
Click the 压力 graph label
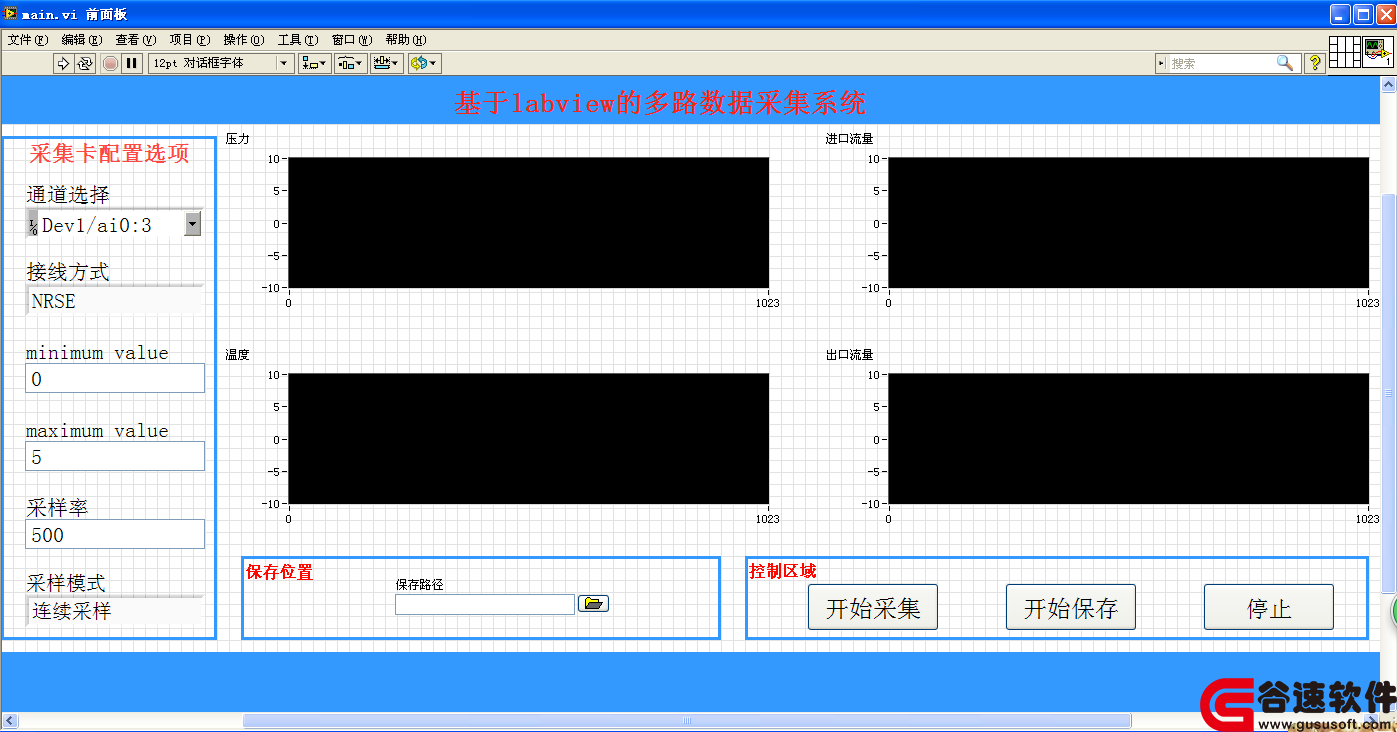pos(237,139)
